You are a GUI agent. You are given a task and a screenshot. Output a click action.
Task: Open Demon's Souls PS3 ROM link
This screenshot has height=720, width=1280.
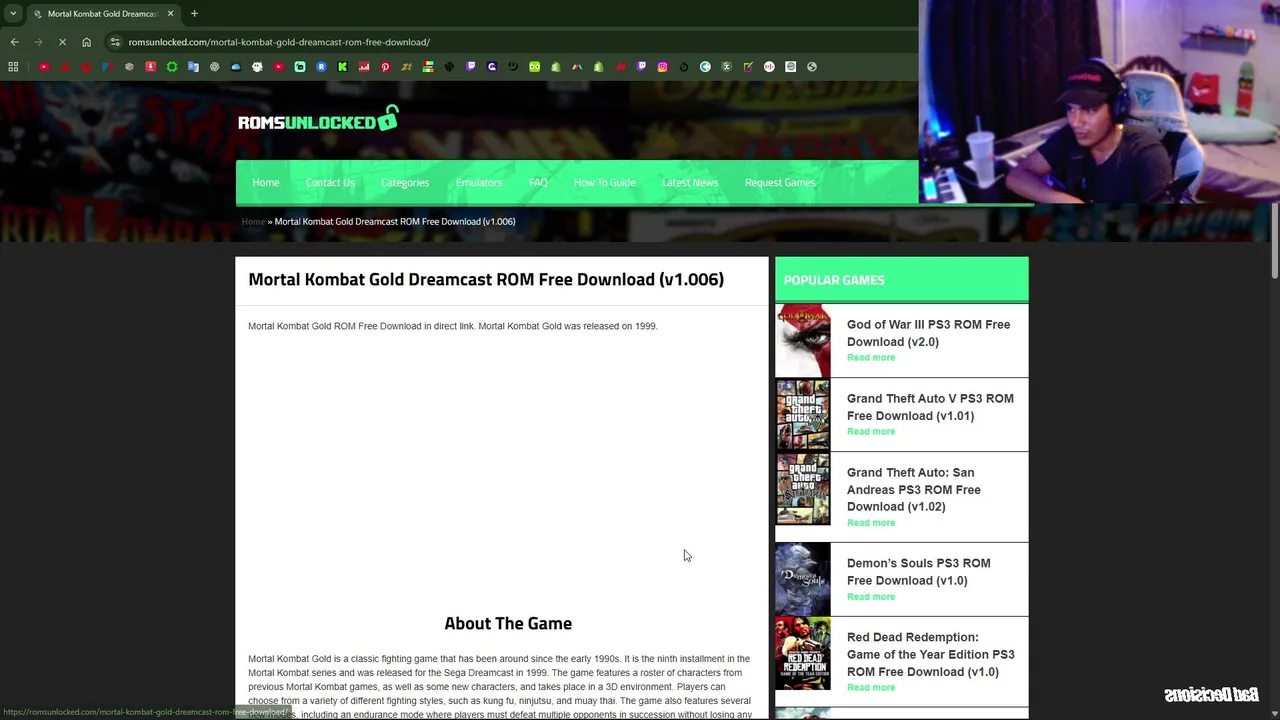(x=919, y=571)
